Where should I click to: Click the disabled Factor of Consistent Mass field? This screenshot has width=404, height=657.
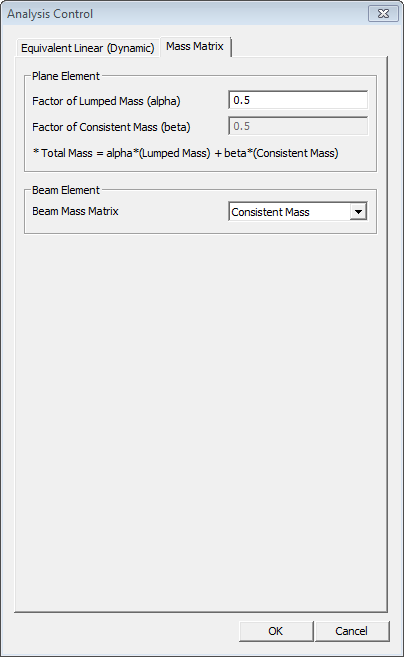pos(298,126)
